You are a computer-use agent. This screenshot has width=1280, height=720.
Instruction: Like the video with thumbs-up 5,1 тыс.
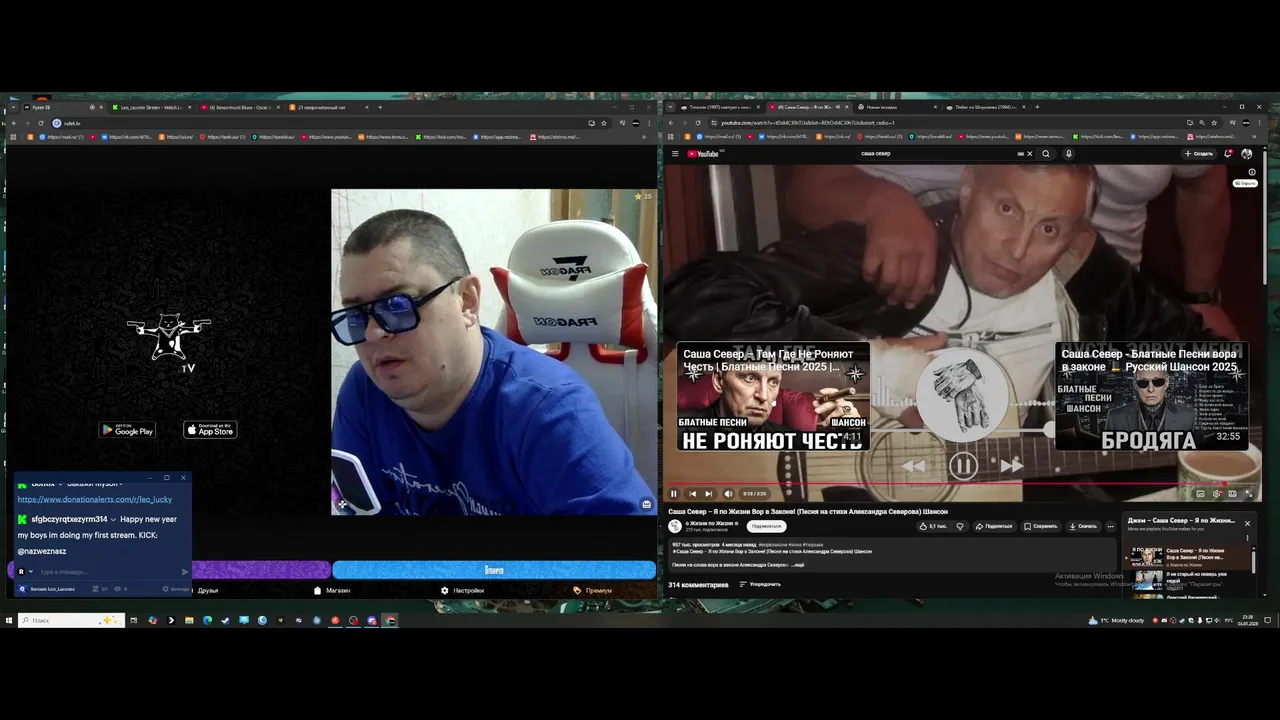click(935, 526)
